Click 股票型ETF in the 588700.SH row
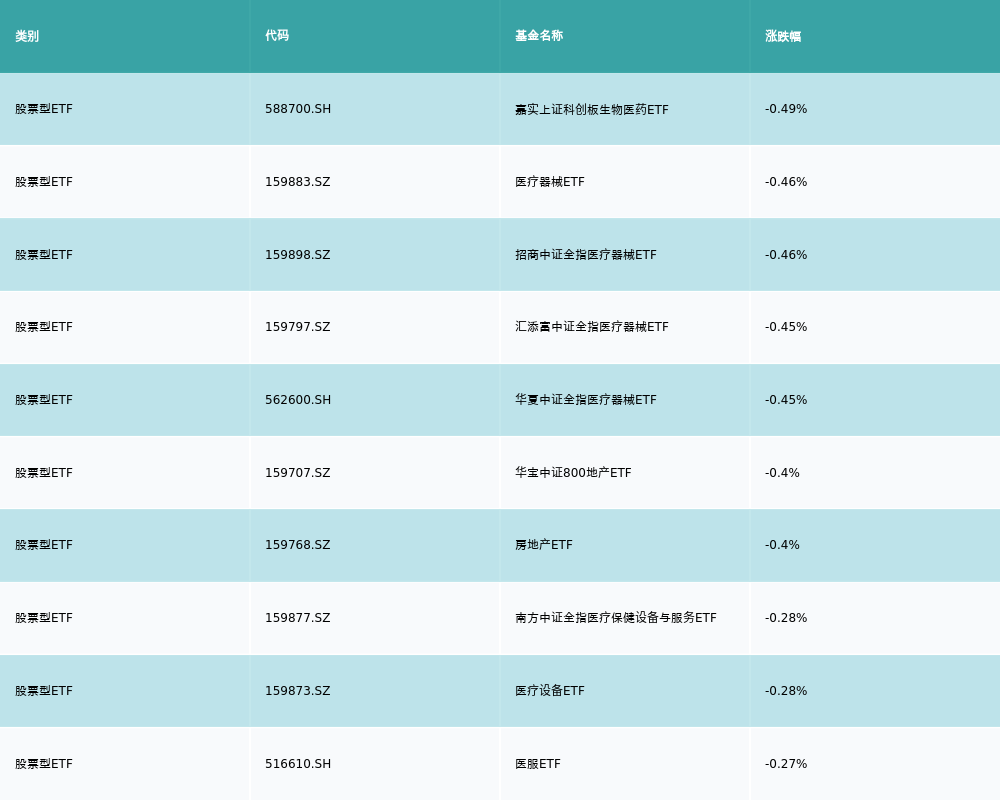1000x800 pixels. pos(44,109)
